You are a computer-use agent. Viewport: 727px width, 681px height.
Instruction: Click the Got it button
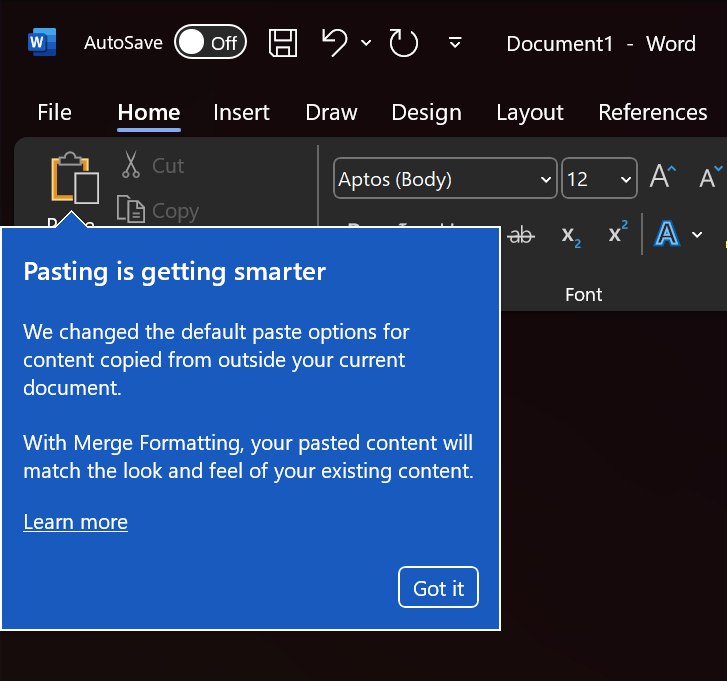click(x=438, y=588)
